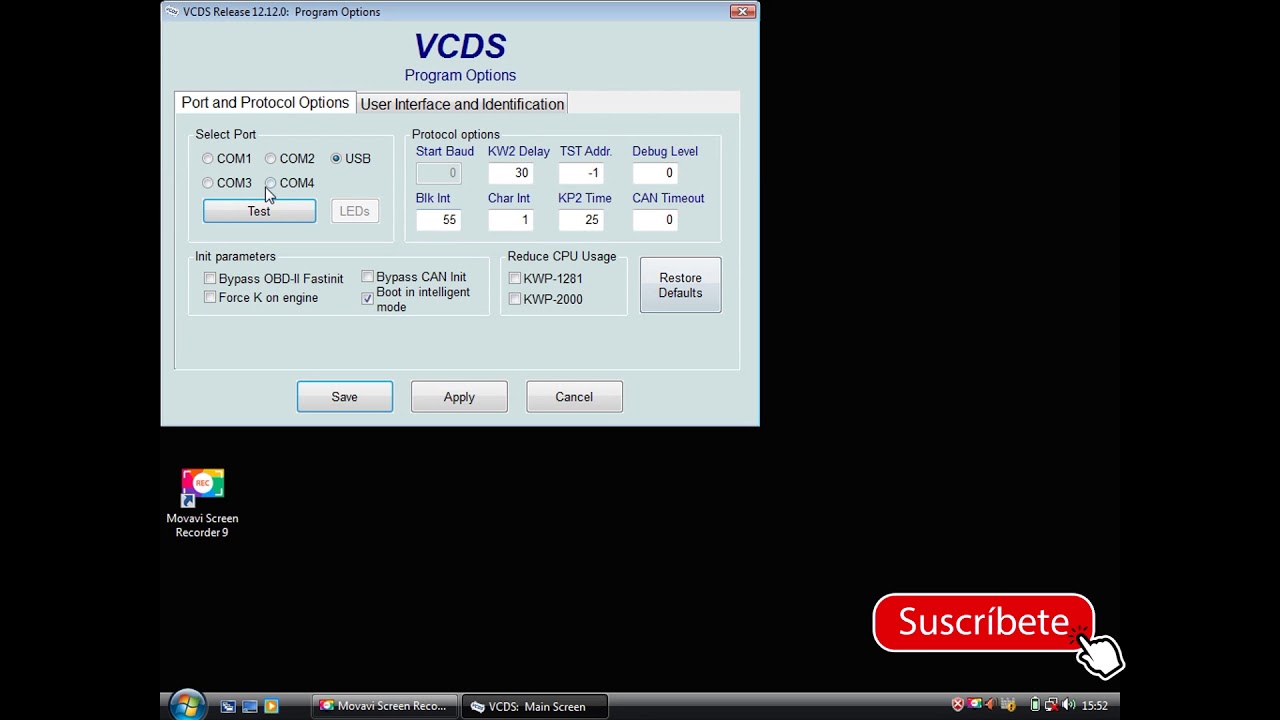Click the CAN Timeout field
The height and width of the screenshot is (720, 1280).
655,220
